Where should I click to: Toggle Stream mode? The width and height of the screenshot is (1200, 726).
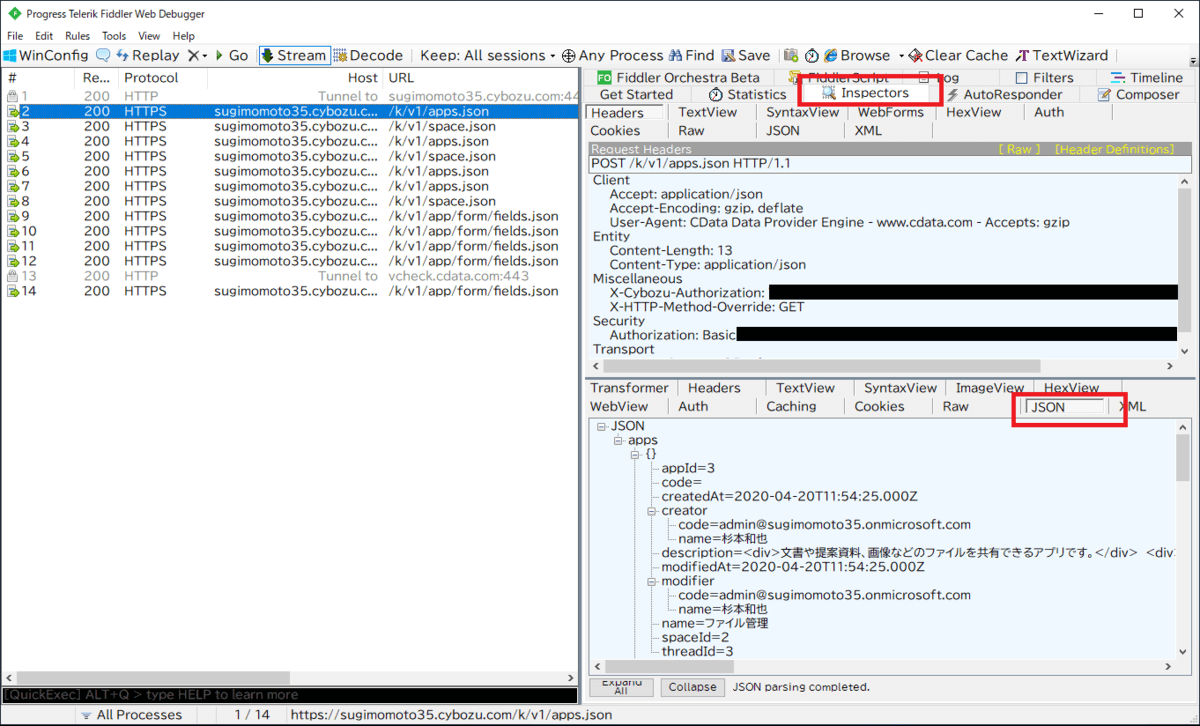[x=294, y=56]
